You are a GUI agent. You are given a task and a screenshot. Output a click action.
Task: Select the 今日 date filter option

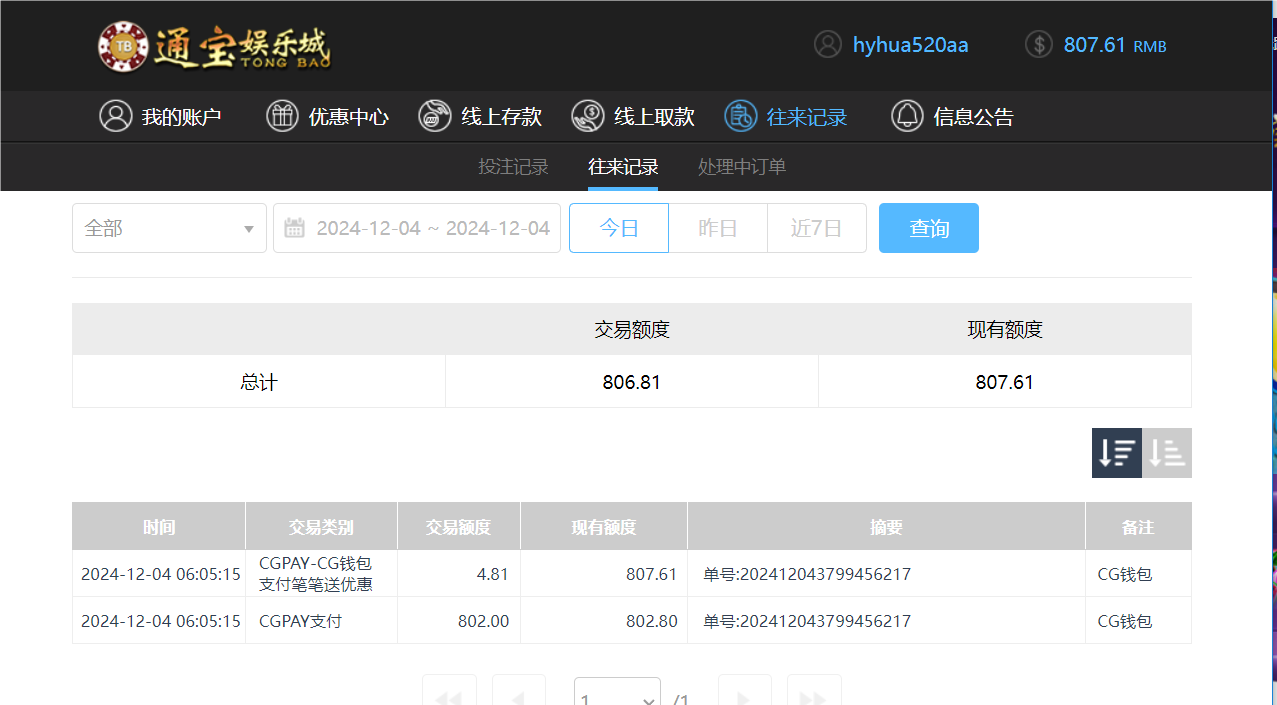point(618,227)
